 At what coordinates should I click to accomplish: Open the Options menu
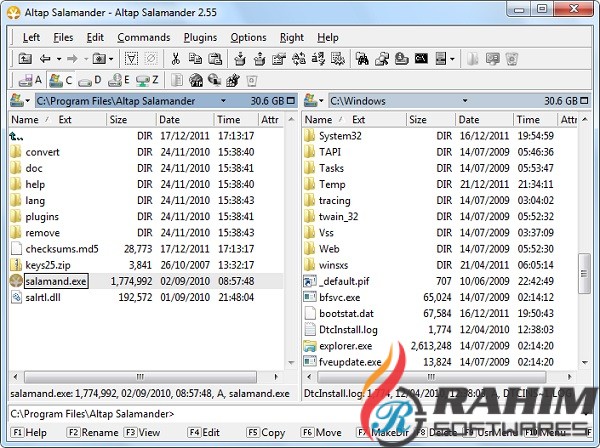pyautogui.click(x=248, y=37)
